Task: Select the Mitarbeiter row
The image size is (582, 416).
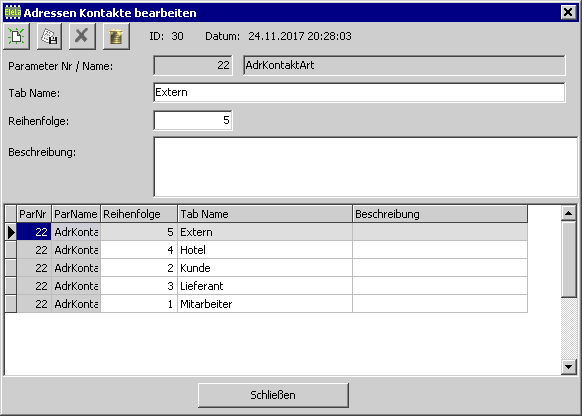Action: click(266, 304)
